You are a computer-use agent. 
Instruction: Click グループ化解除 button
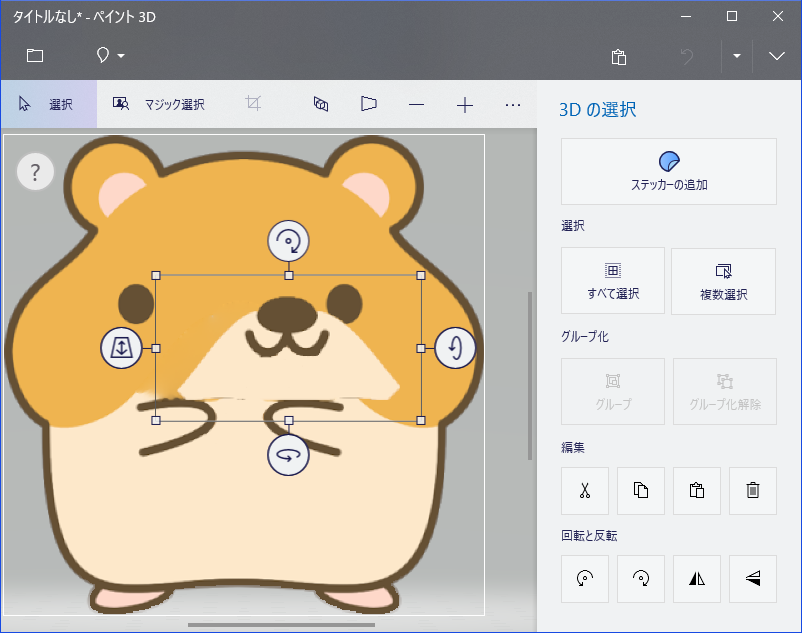725,391
